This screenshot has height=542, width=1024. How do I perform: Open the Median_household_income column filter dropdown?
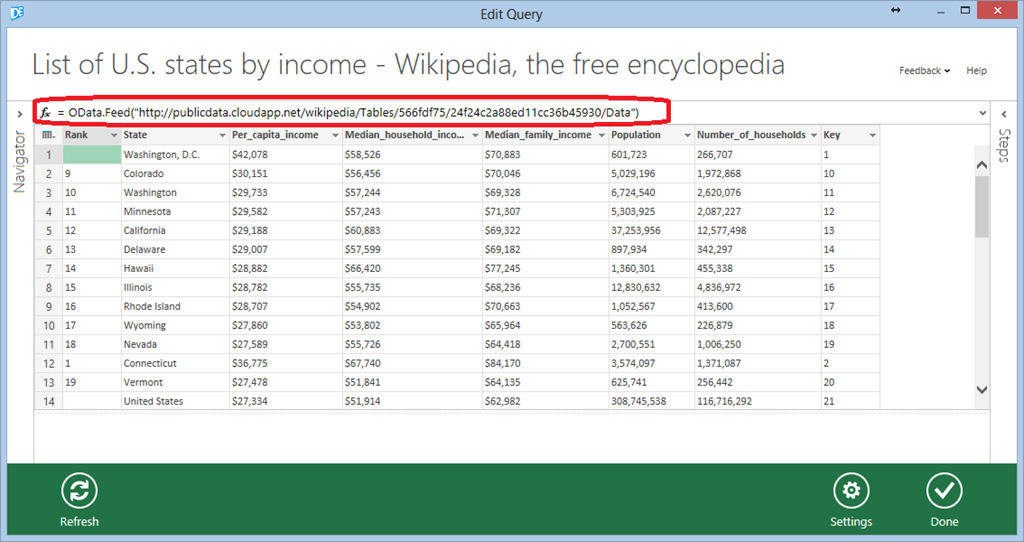tap(475, 135)
